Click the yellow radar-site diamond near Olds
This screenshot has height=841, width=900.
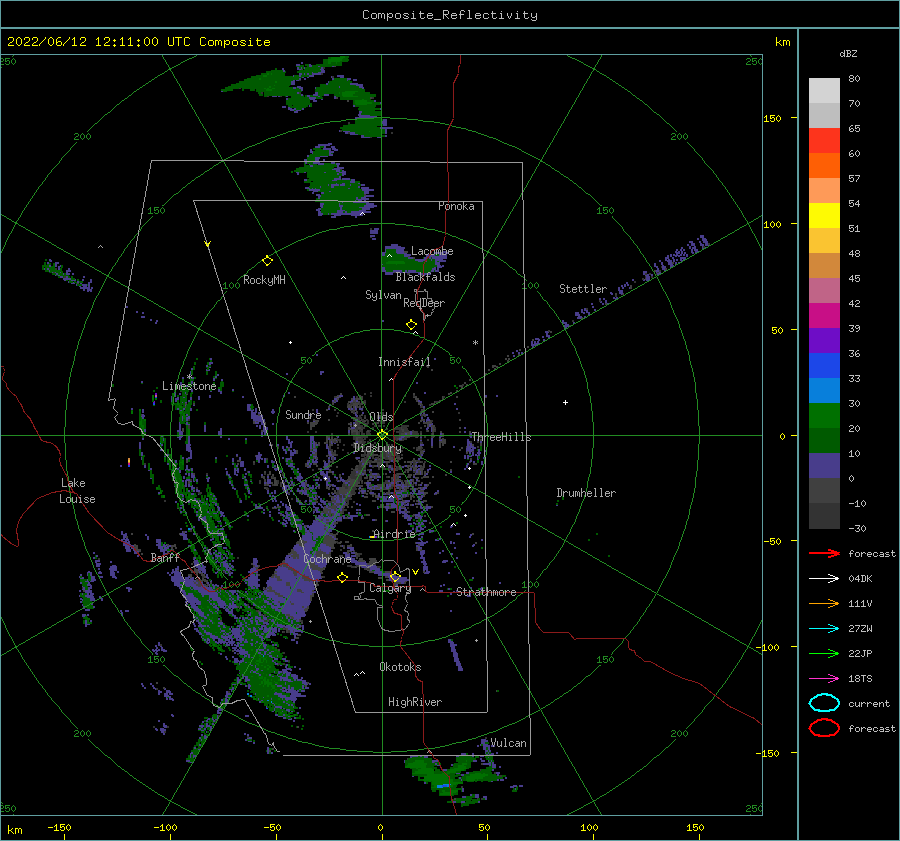pyautogui.click(x=382, y=435)
